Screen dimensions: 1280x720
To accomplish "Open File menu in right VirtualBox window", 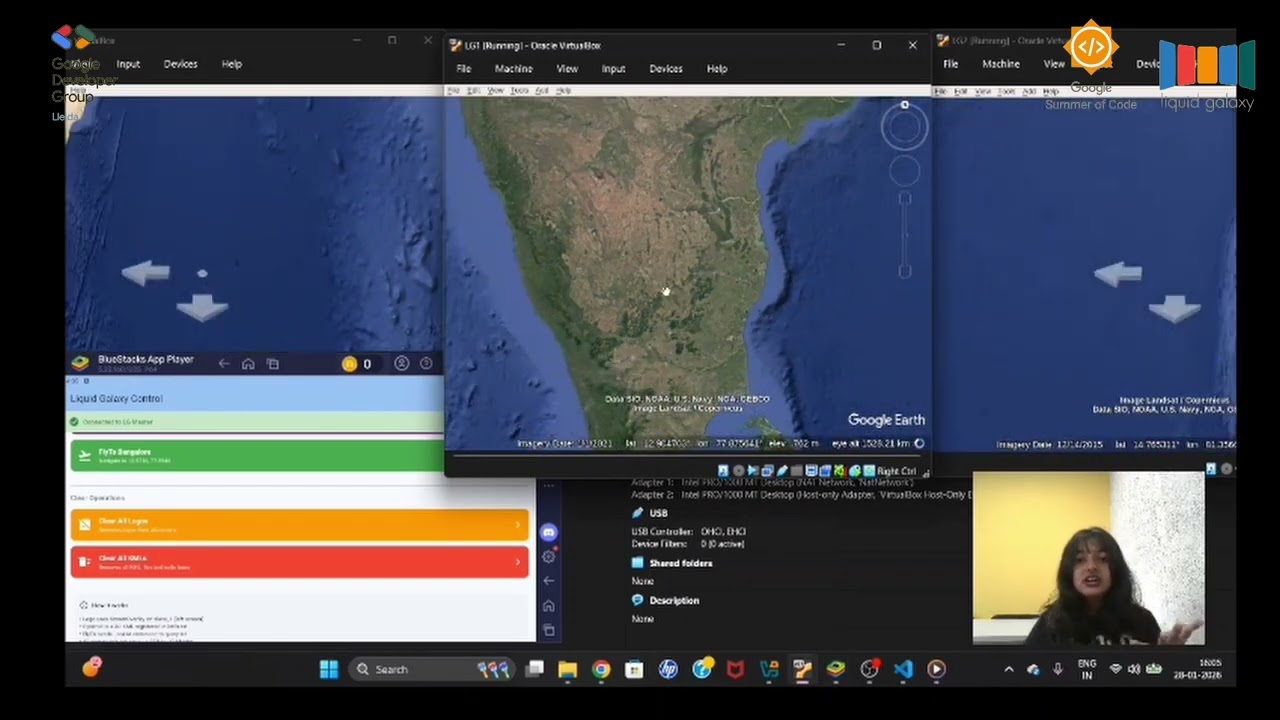I will pos(950,64).
